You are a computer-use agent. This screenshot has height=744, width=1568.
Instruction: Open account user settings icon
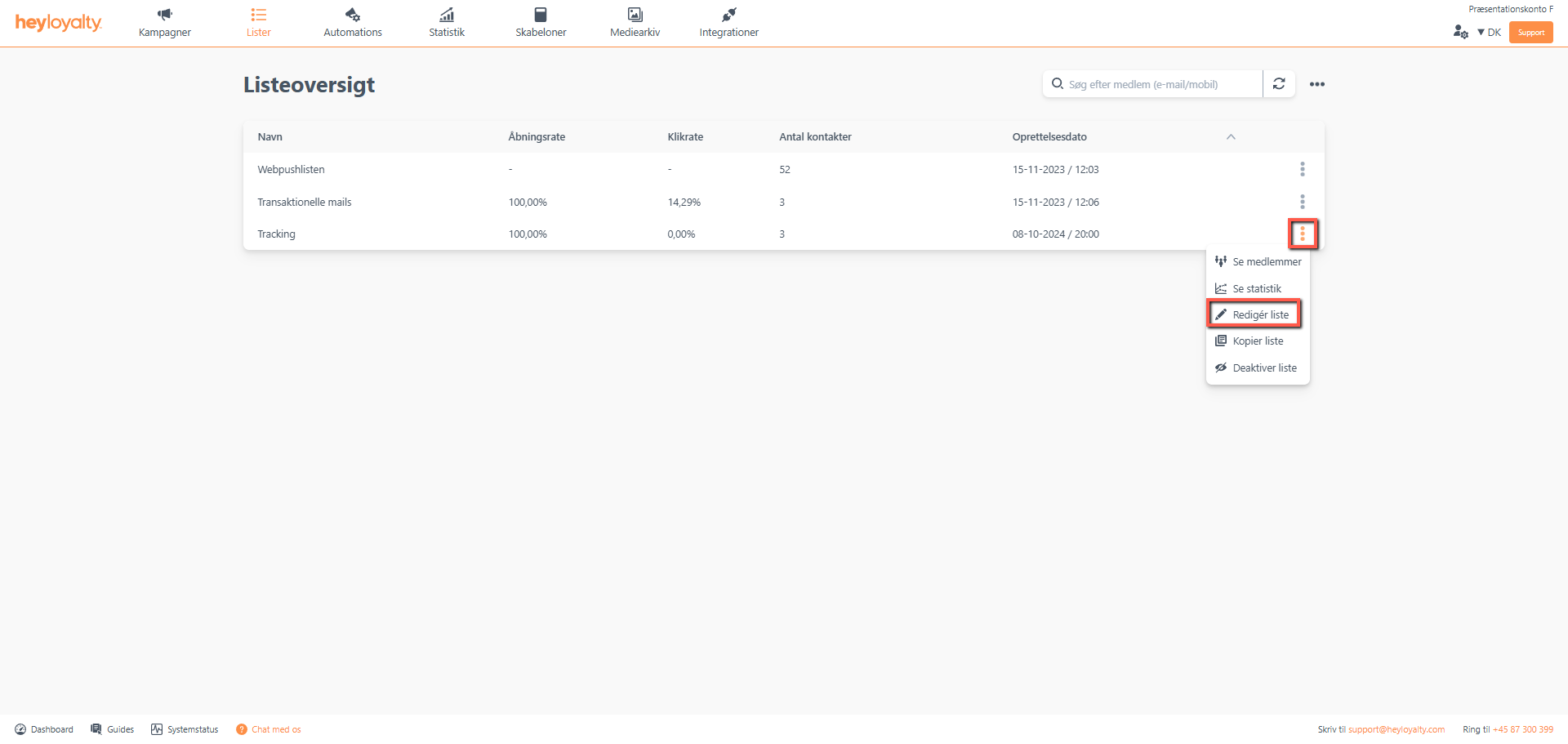tap(1460, 32)
